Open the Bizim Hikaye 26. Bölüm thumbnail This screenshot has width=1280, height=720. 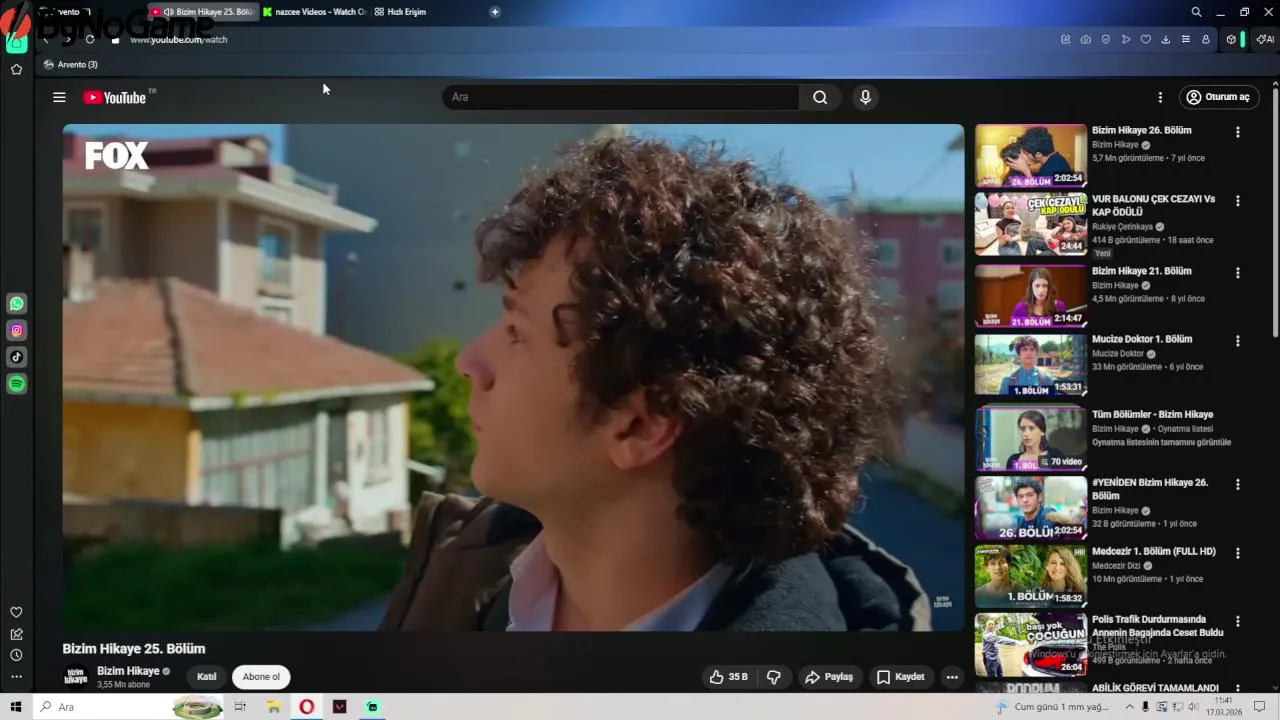(1031, 155)
